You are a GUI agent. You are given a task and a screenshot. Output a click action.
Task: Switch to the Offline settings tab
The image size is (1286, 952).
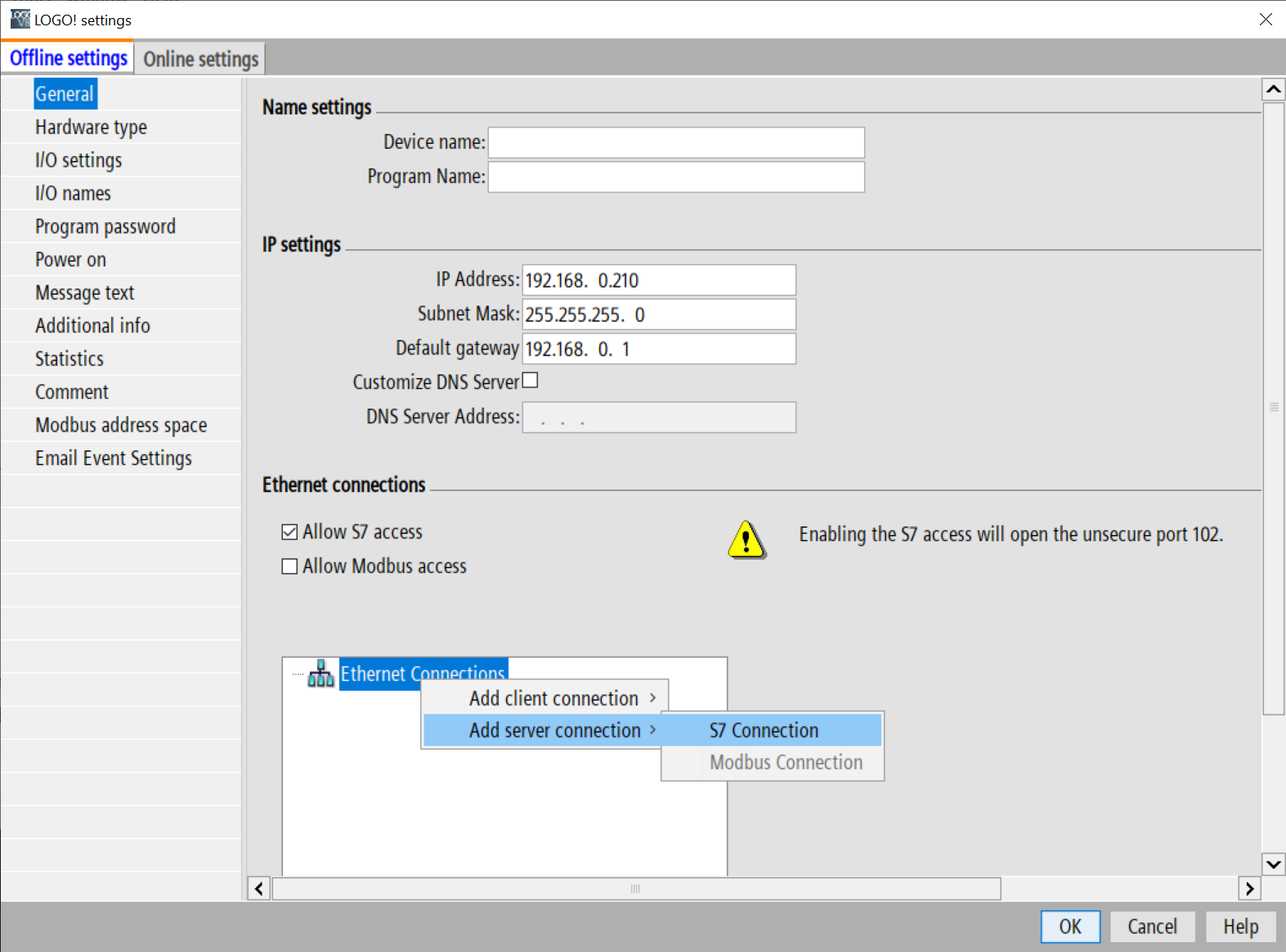[69, 58]
